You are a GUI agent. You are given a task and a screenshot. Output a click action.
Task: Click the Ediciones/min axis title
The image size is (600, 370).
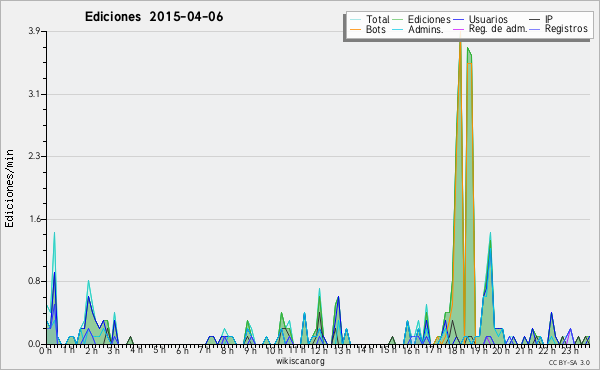(9, 188)
